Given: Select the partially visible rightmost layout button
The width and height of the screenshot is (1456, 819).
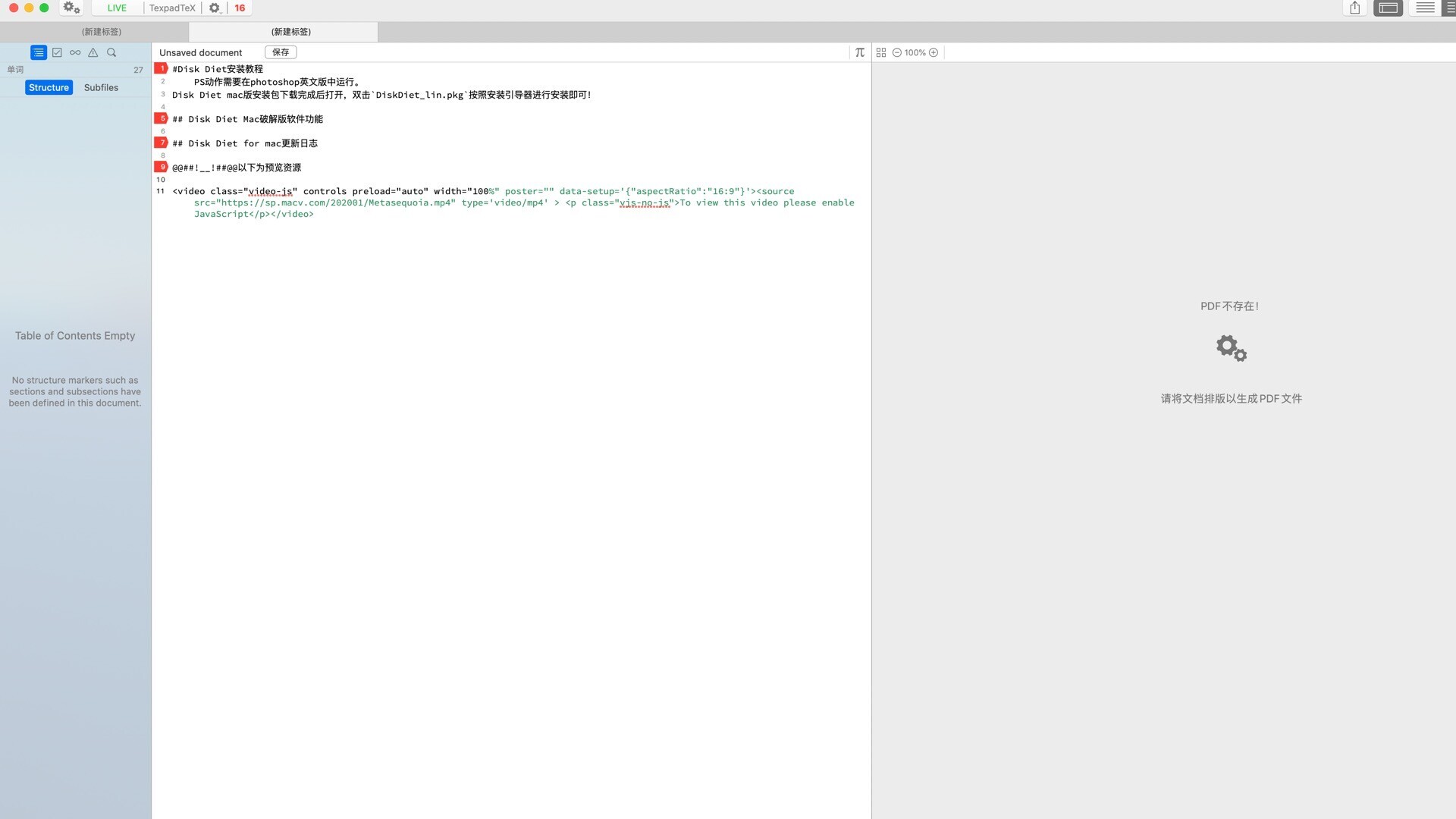Looking at the screenshot, I should click(x=1450, y=8).
